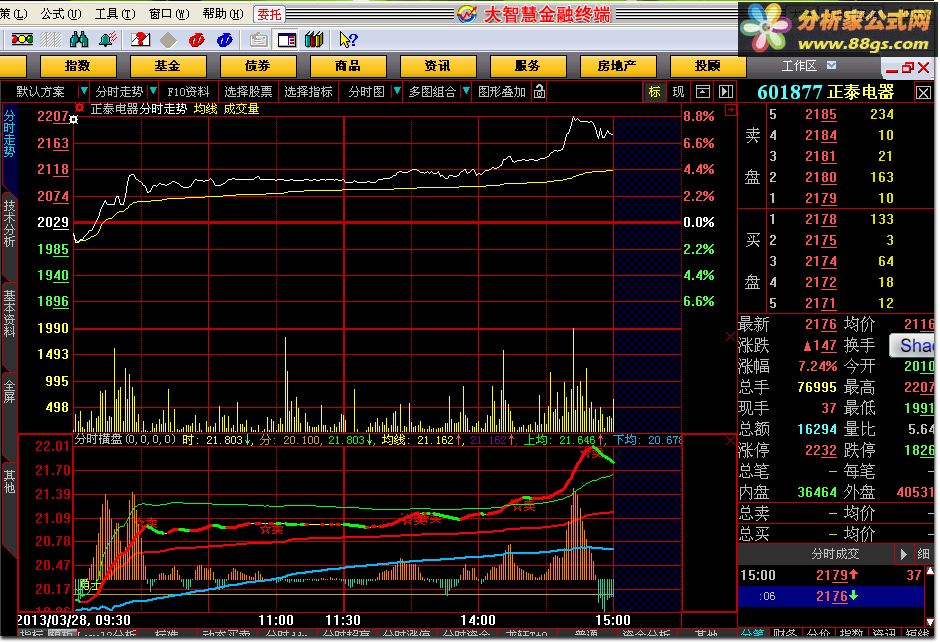Image resolution: width=940 pixels, height=643 pixels.
Task: Open the 工具 menu
Action: [x=115, y=14]
